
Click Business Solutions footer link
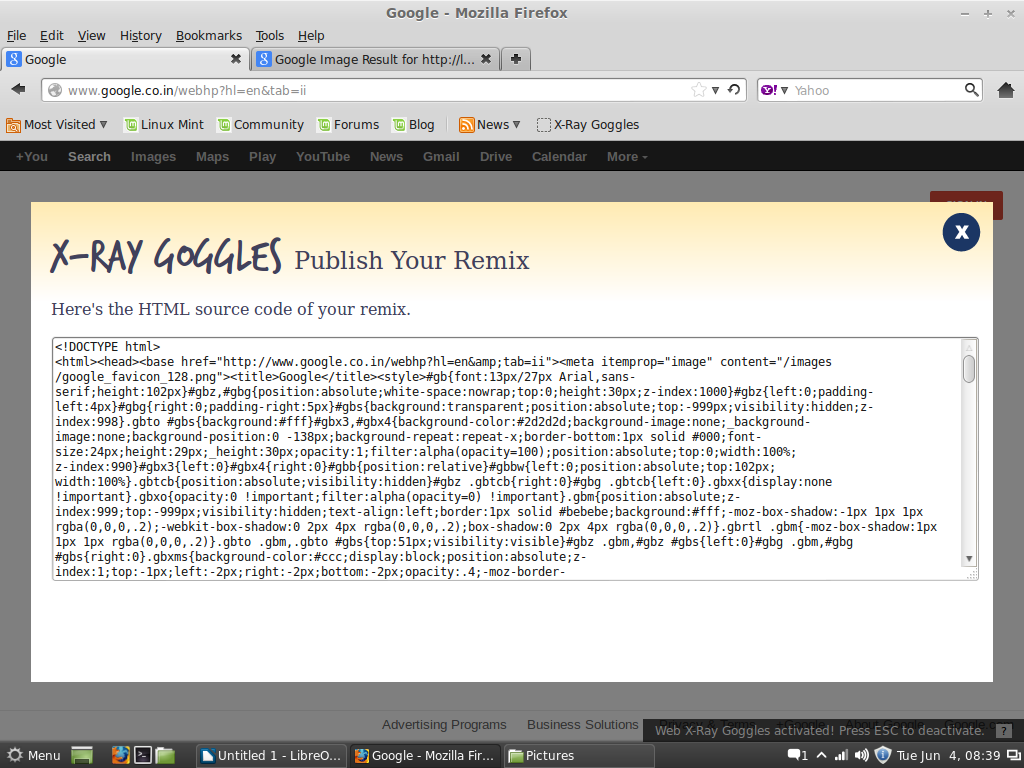(583, 725)
